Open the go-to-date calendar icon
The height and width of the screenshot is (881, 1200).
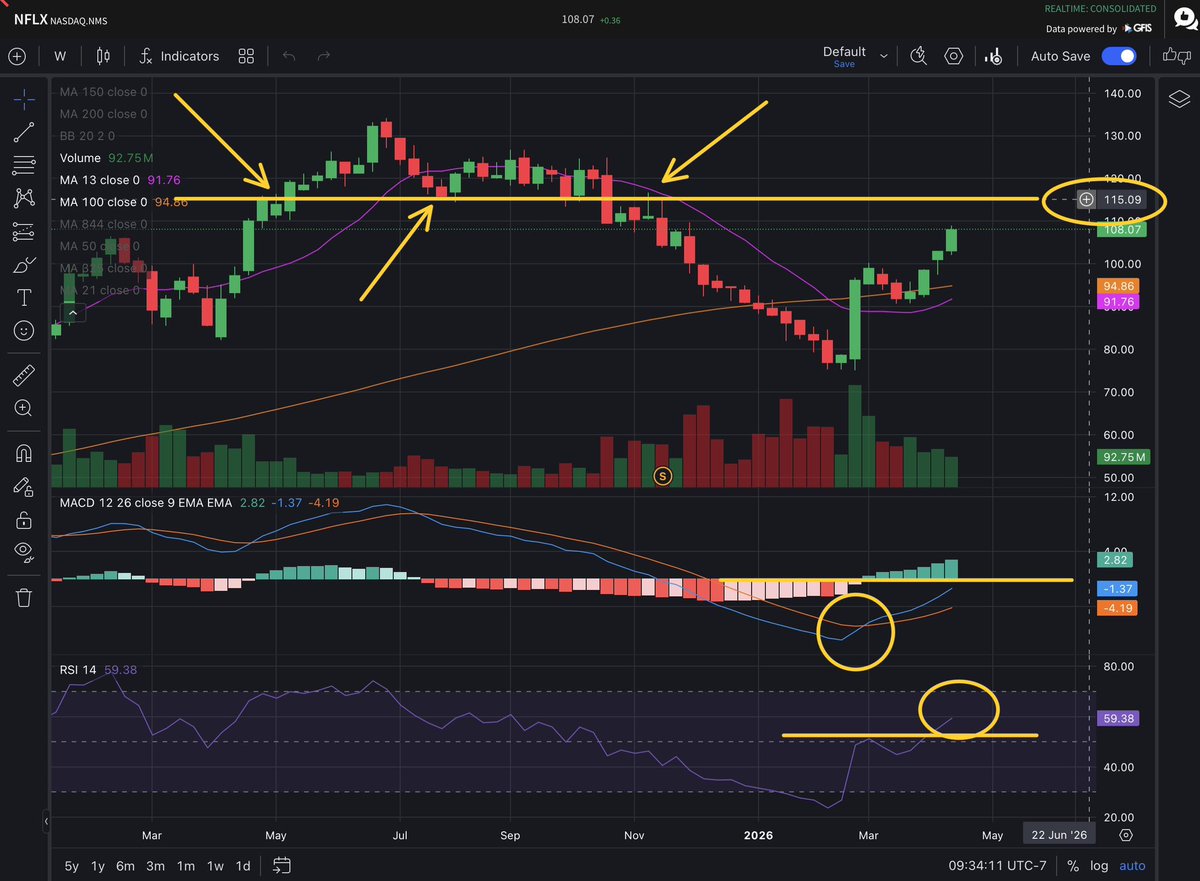tap(281, 865)
